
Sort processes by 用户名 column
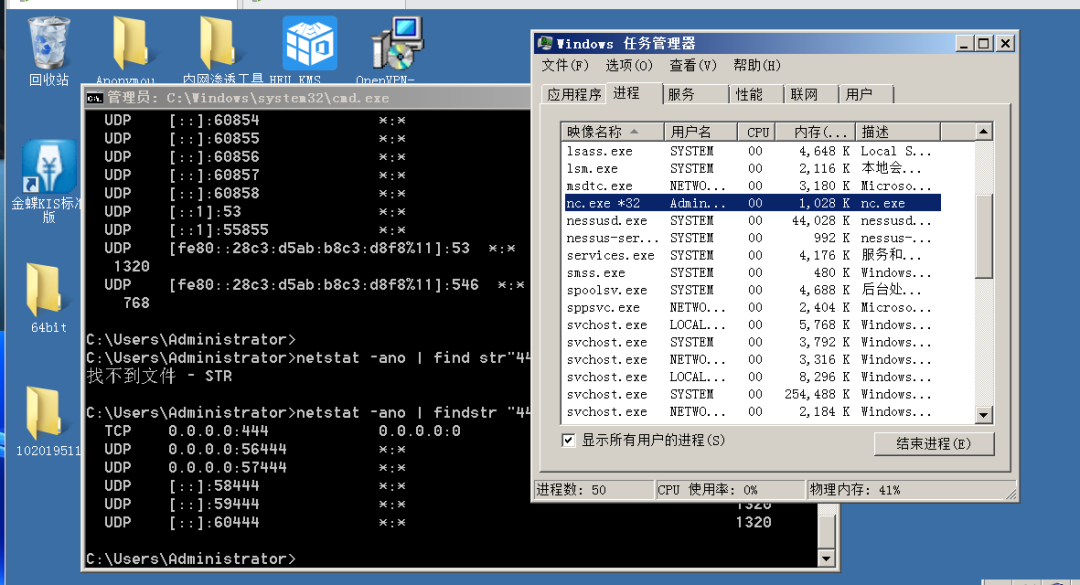tap(700, 132)
